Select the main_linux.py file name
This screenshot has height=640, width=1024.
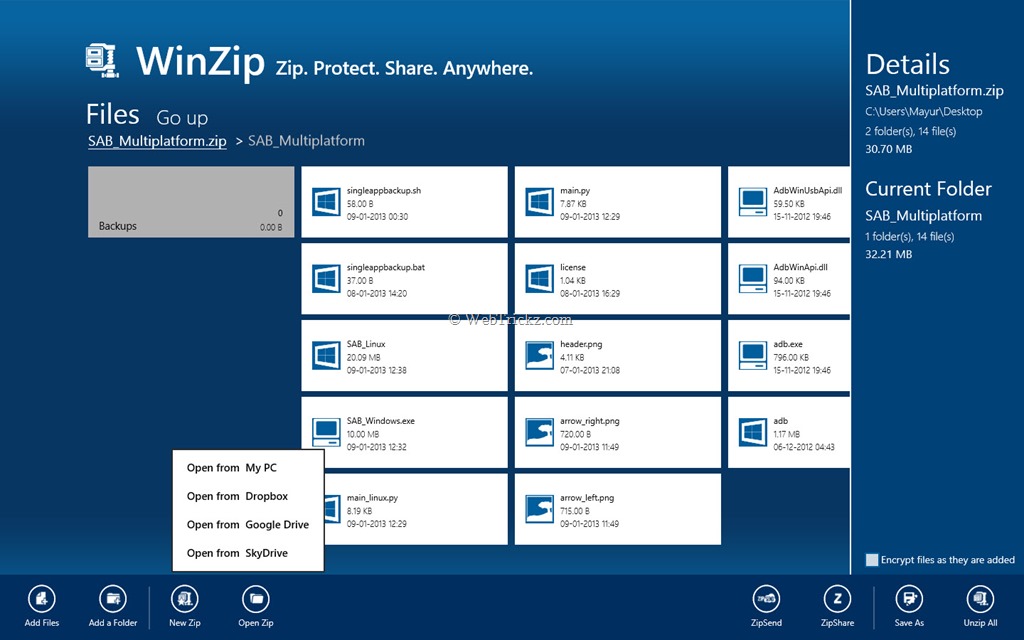tap(372, 498)
